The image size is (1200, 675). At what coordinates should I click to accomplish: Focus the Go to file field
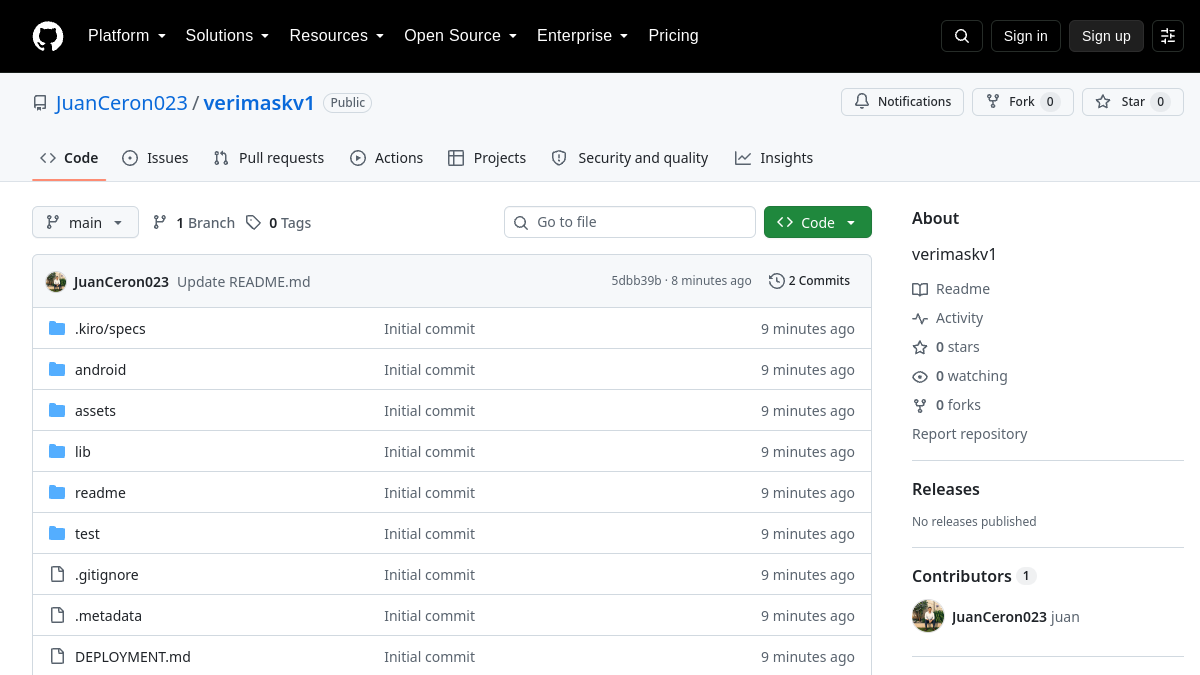click(x=630, y=222)
